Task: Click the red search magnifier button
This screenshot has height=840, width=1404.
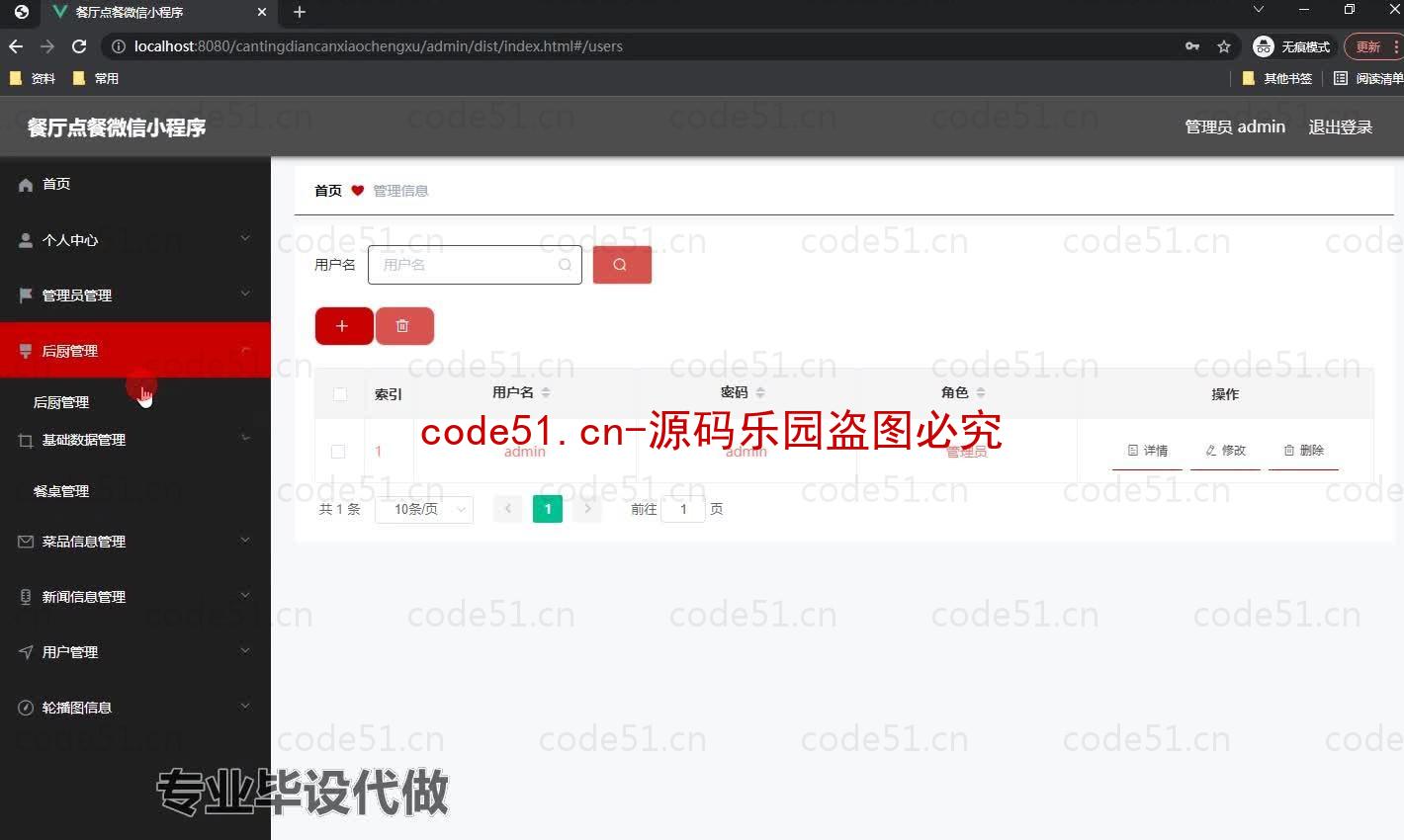Action: click(622, 265)
